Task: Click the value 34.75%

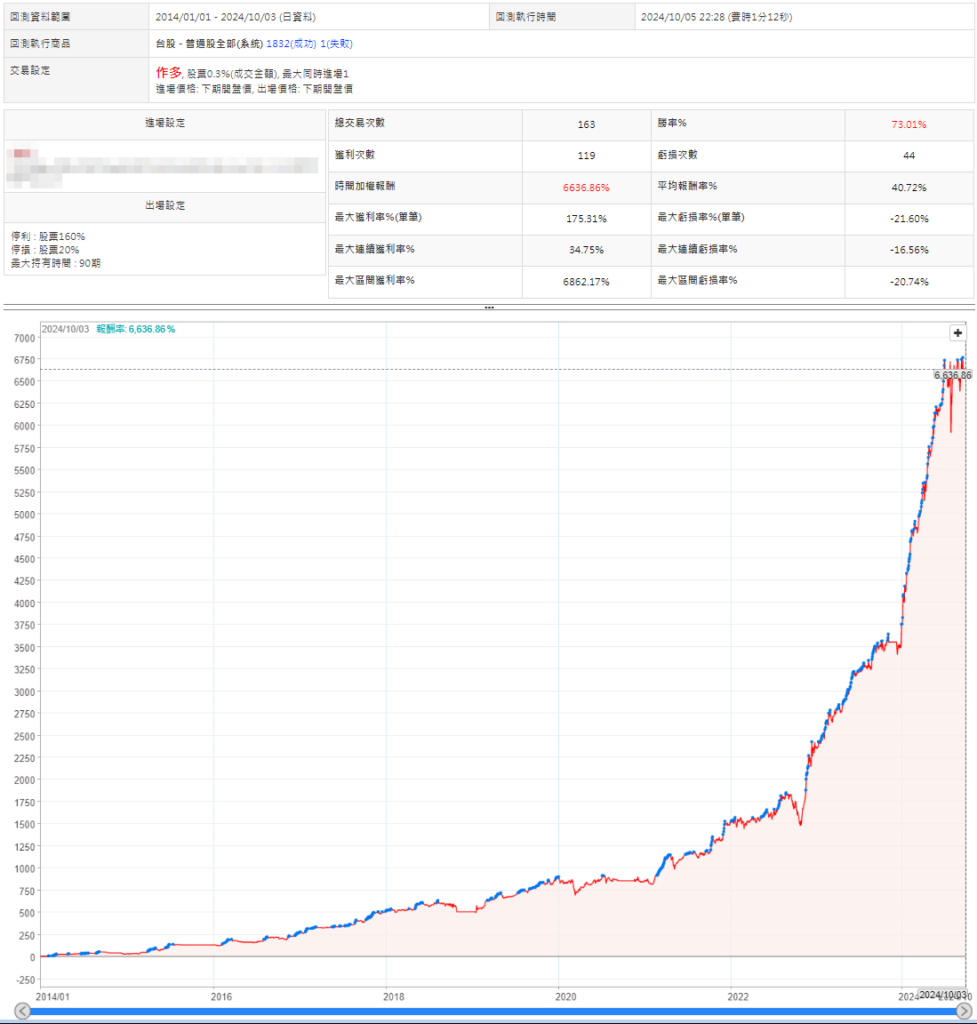Action: (586, 250)
